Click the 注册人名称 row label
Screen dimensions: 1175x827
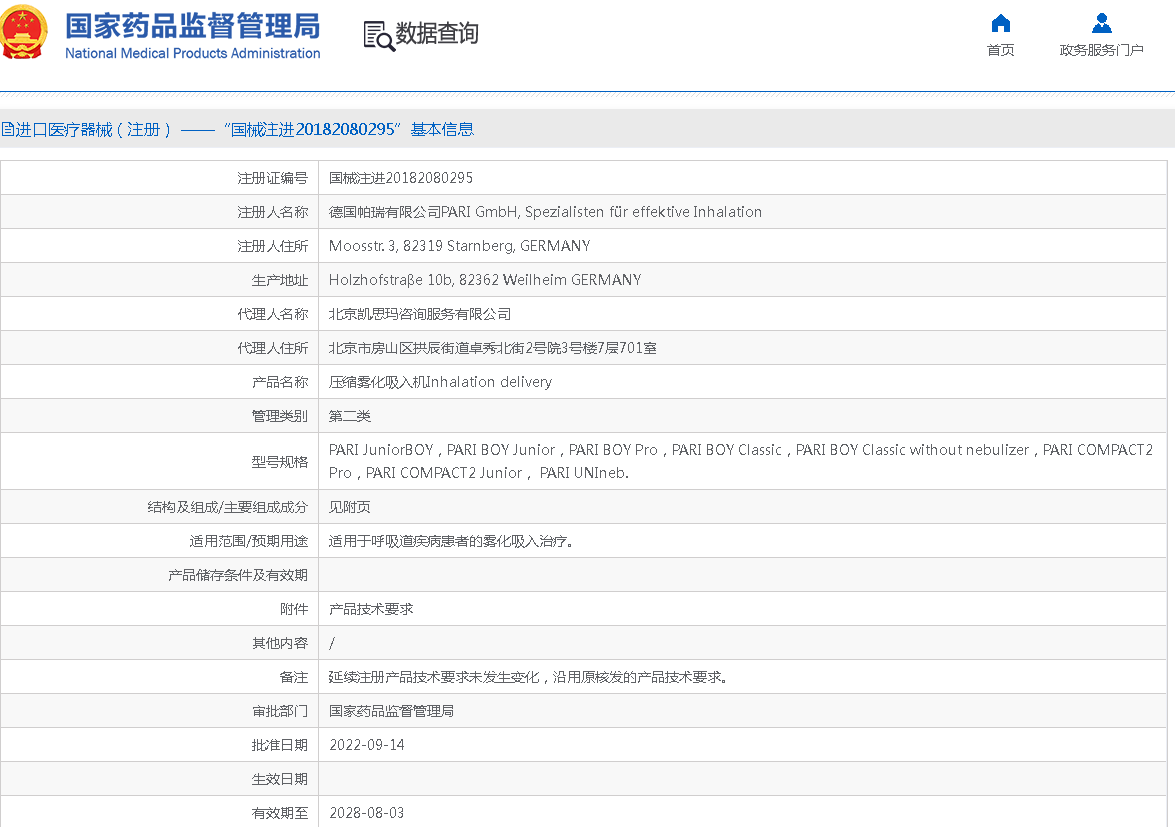[x=273, y=212]
